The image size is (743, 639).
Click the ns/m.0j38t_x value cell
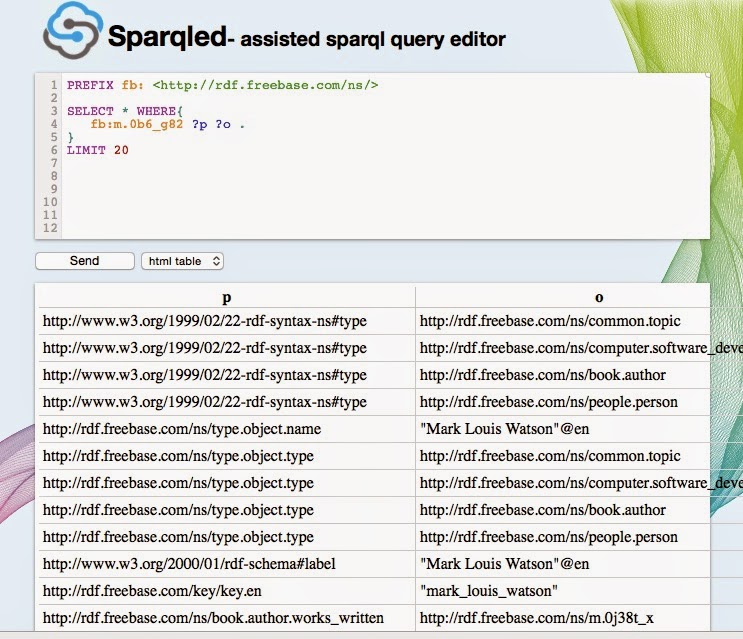tap(562, 618)
